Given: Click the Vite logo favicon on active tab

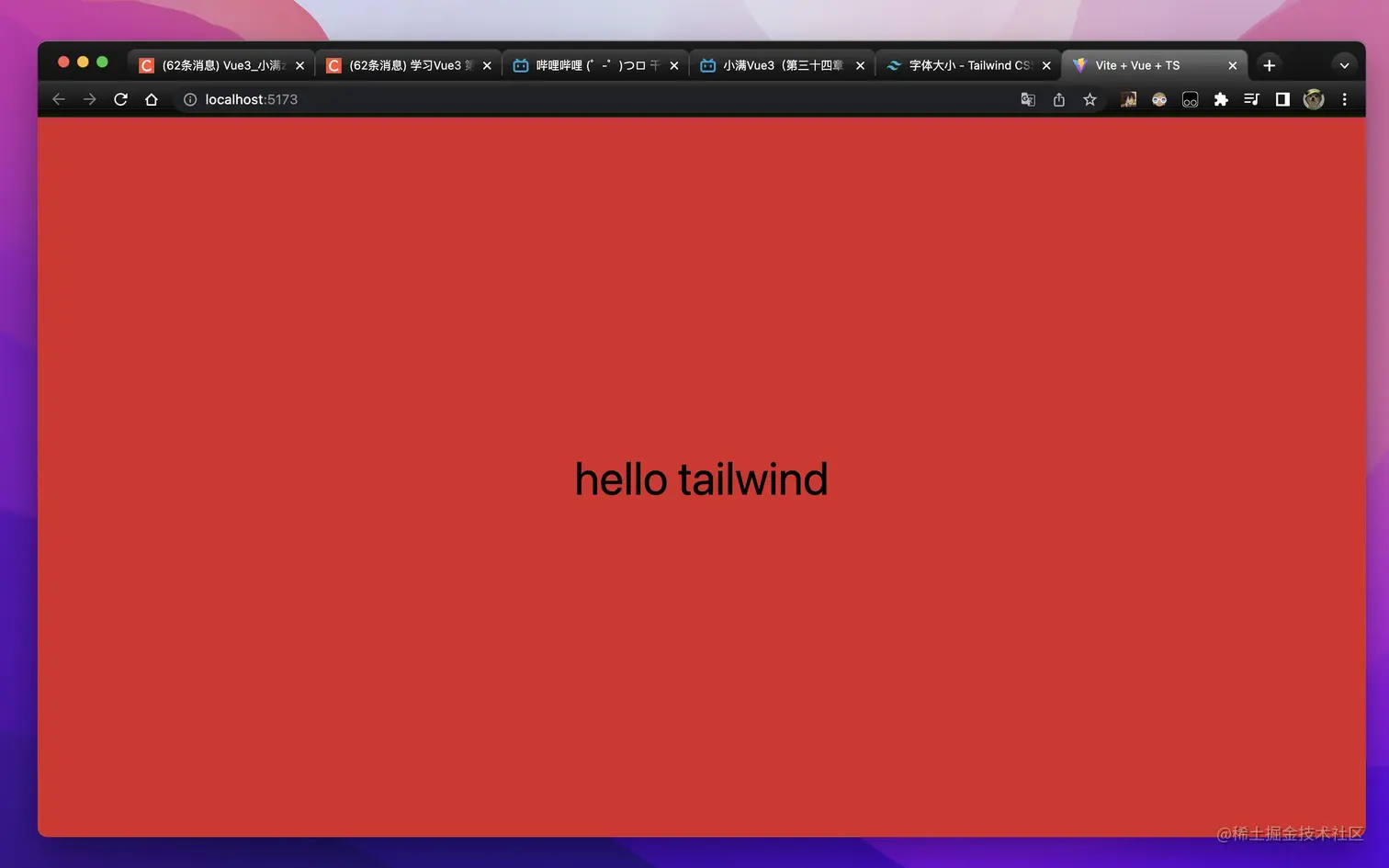Looking at the screenshot, I should [x=1079, y=65].
